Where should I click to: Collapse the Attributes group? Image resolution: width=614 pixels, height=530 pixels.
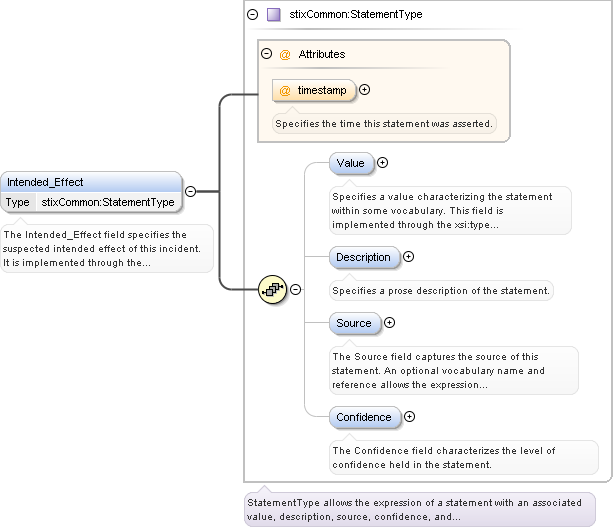266,54
